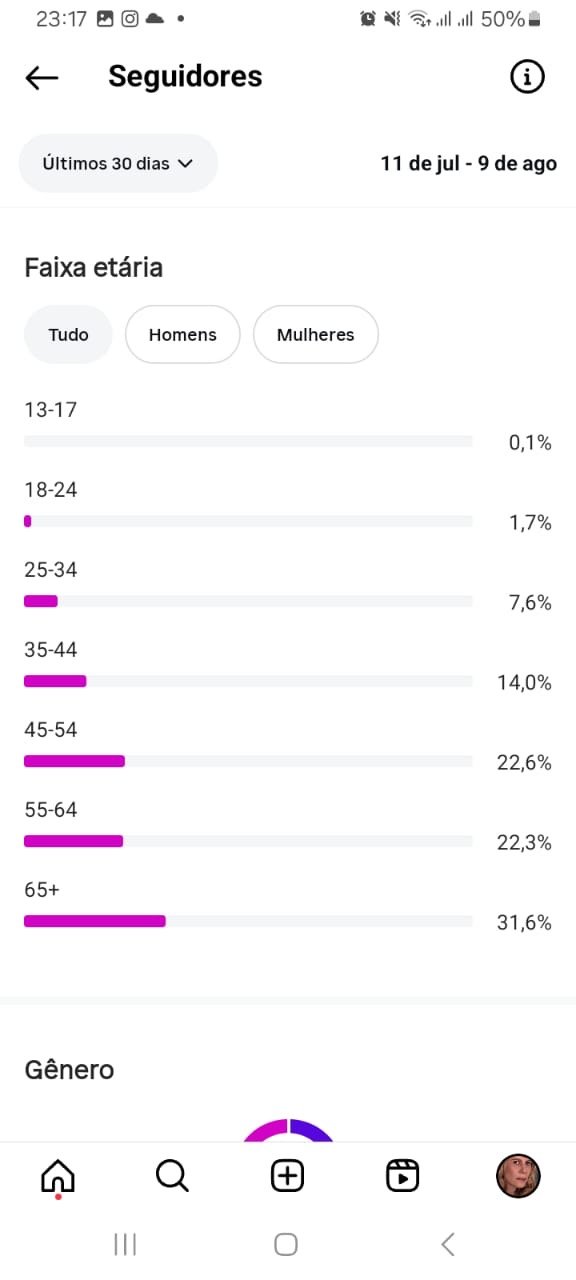This screenshot has width=576, height=1280.
Task: Tap Android back navigation chevron
Action: click(448, 1244)
